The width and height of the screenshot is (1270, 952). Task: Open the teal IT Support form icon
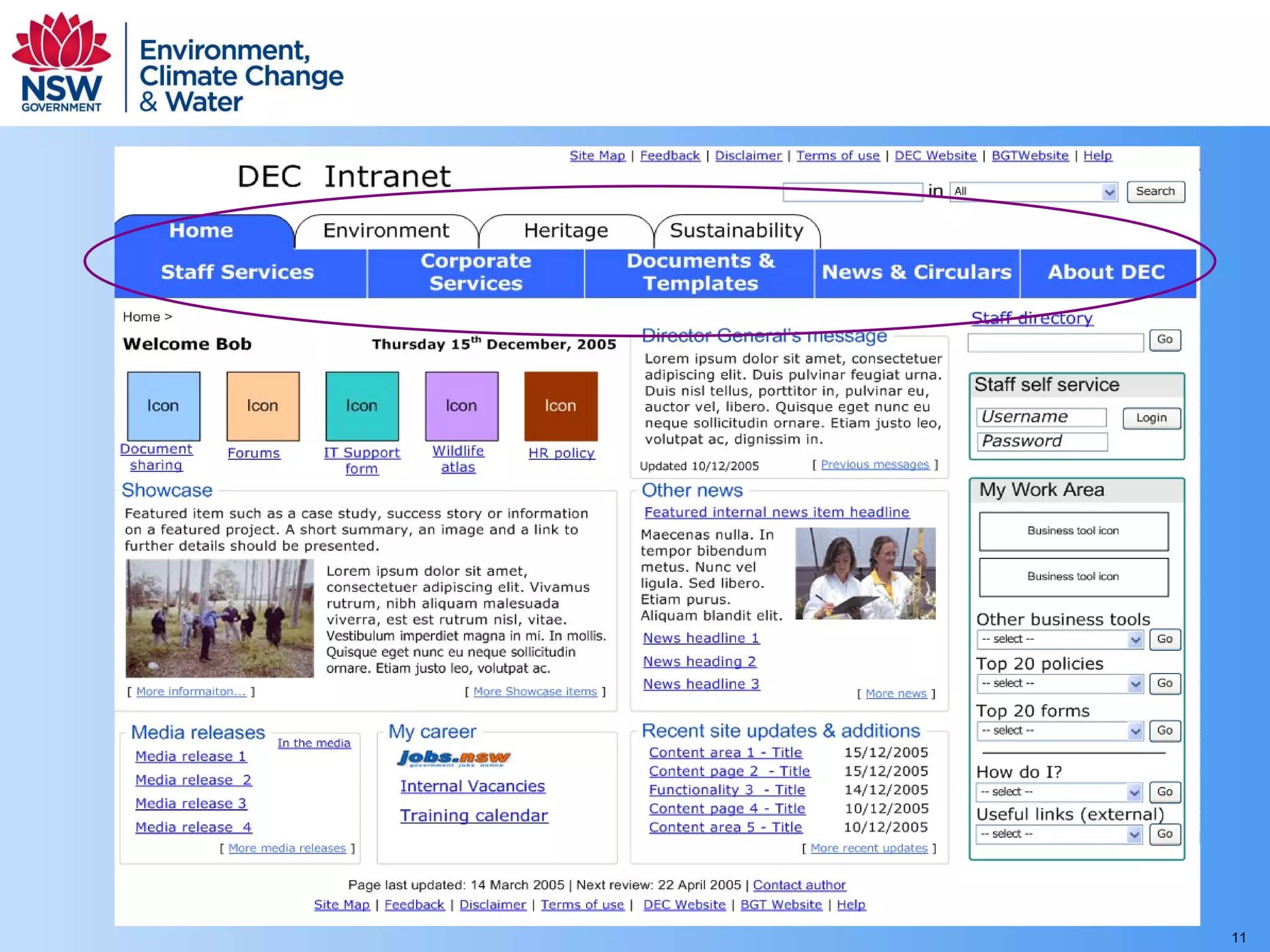(x=362, y=406)
